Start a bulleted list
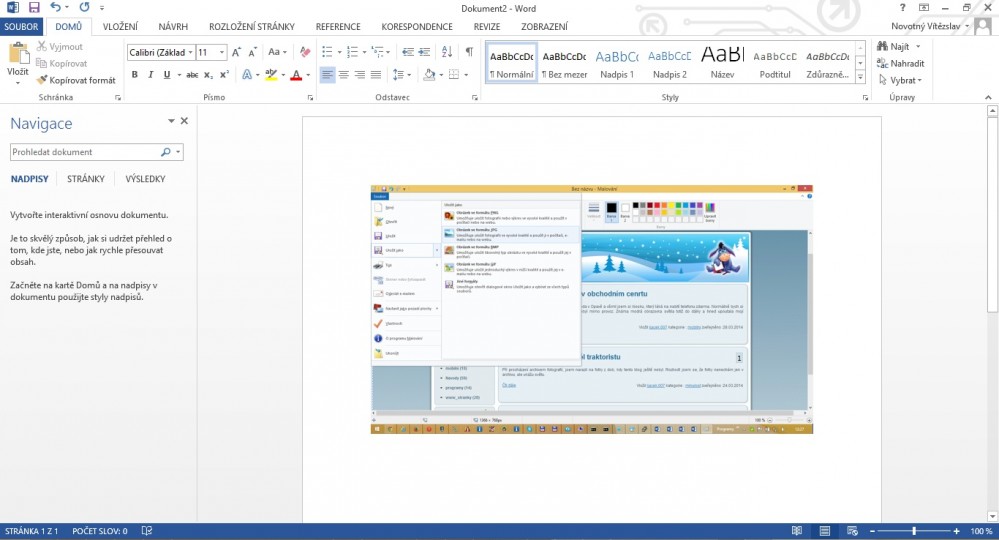 click(329, 52)
